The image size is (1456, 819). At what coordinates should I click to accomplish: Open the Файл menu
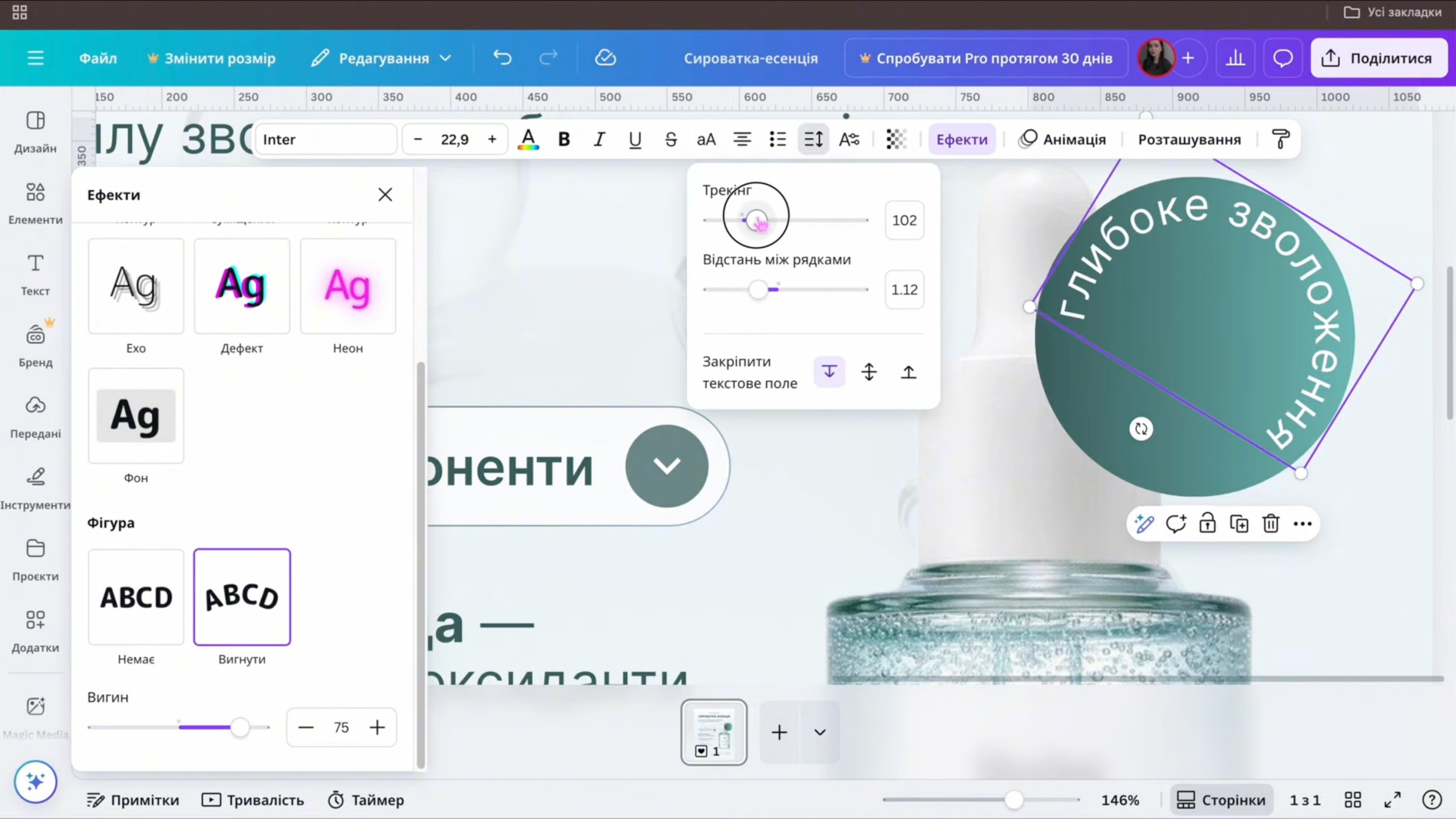[98, 58]
